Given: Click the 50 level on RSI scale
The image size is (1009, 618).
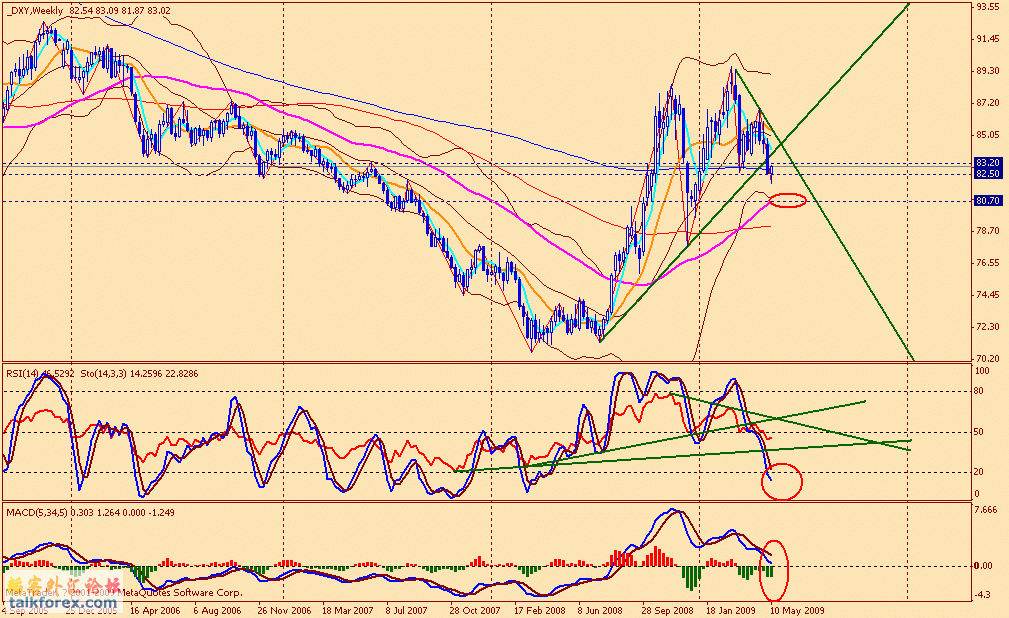Looking at the screenshot, I should [979, 431].
